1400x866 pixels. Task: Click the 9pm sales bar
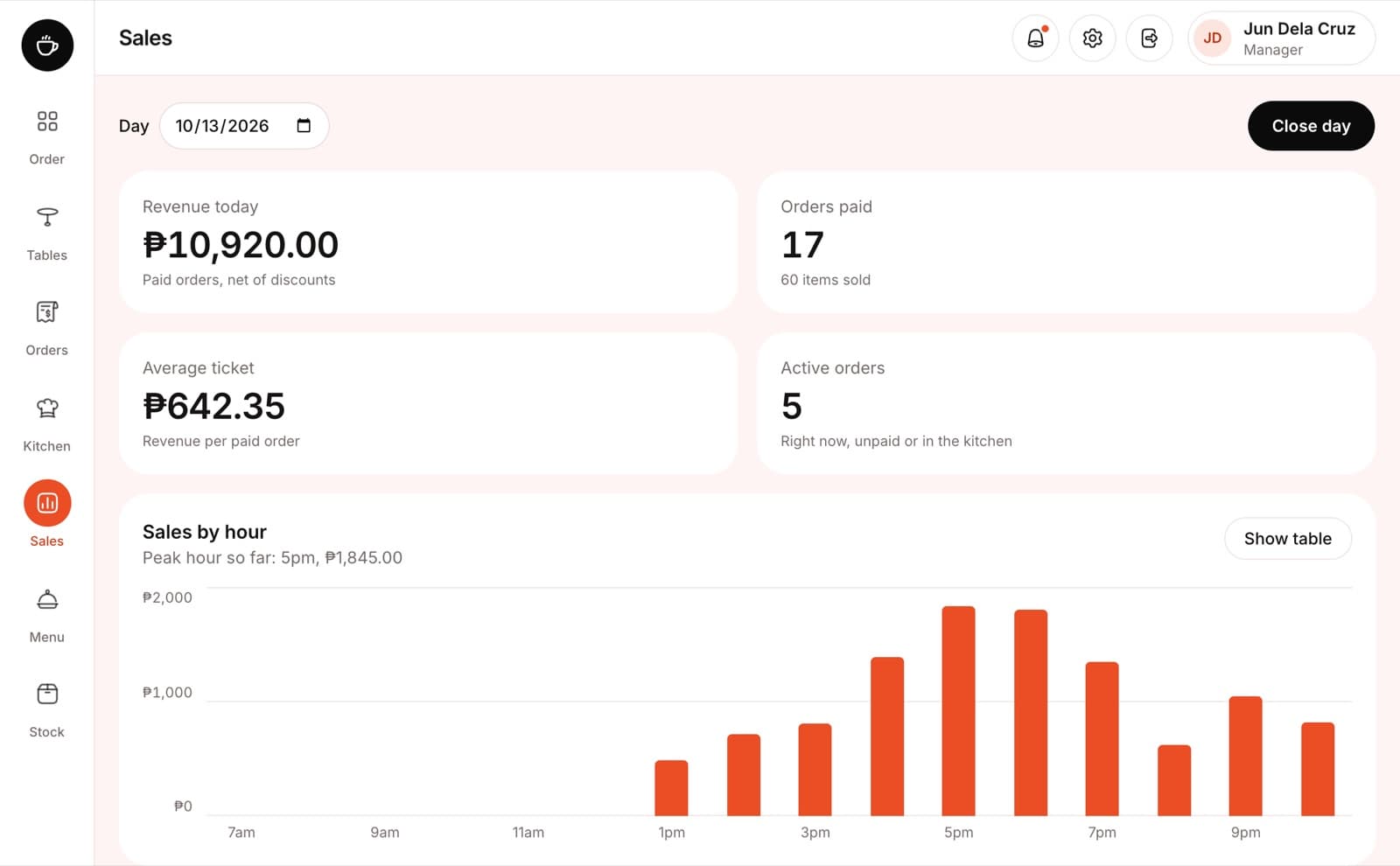tap(1245, 756)
